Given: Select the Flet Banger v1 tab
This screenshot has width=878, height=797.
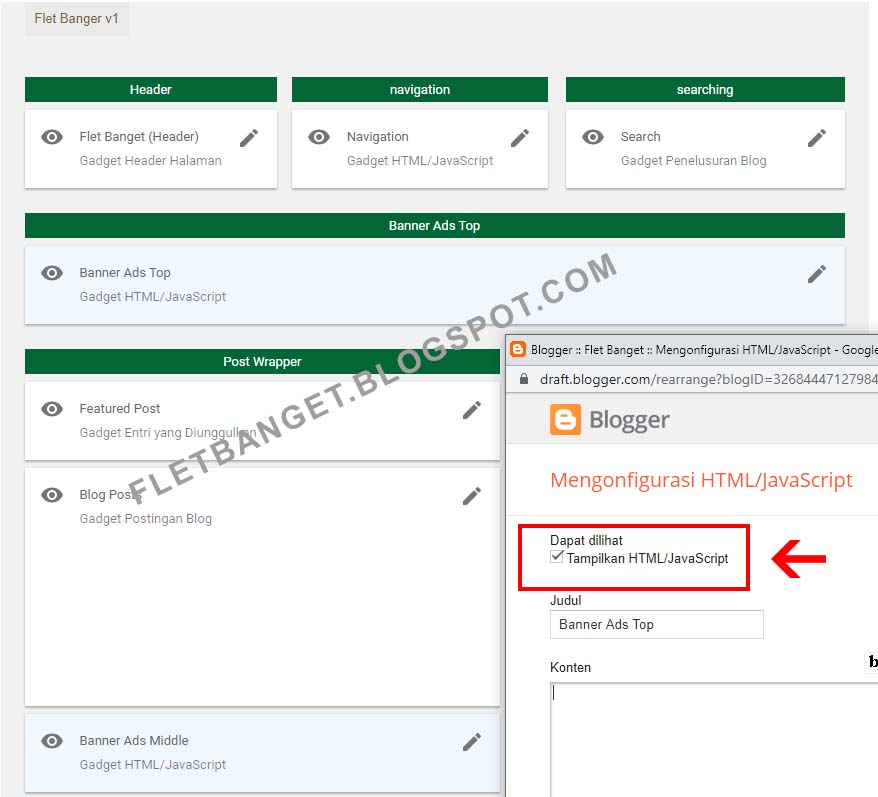Looking at the screenshot, I should pos(76,17).
